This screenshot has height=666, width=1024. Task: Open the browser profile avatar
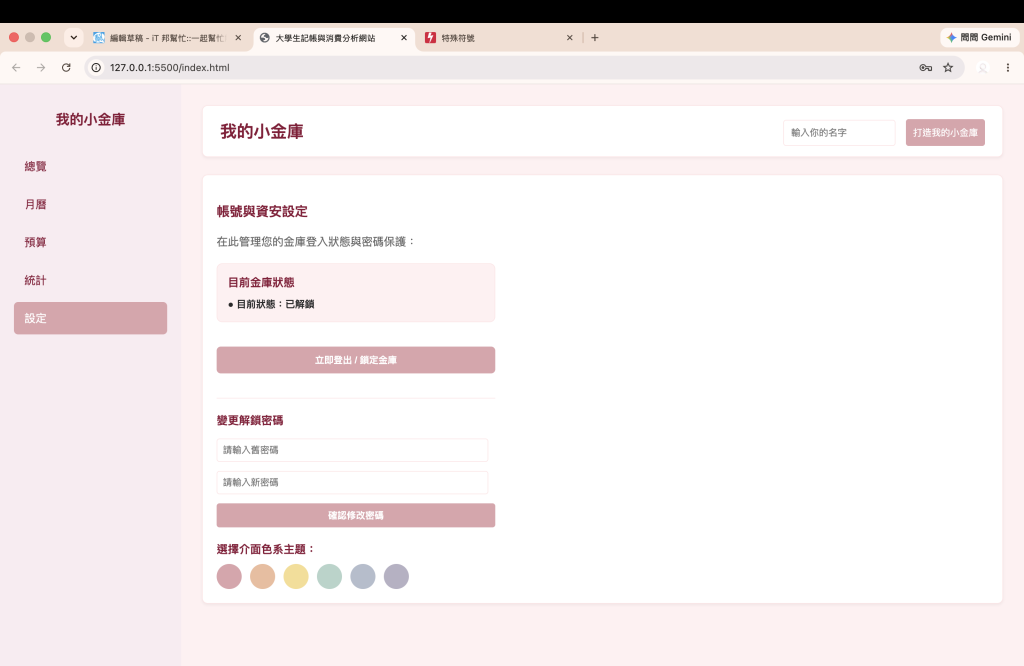pyautogui.click(x=982, y=67)
